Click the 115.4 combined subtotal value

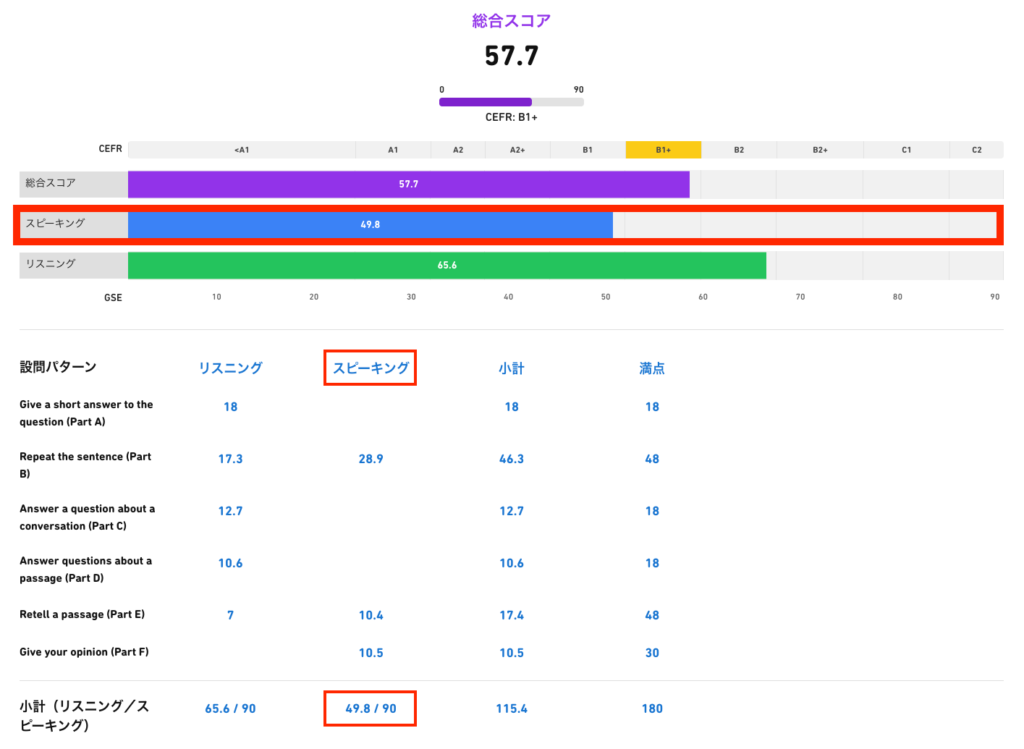click(x=511, y=709)
